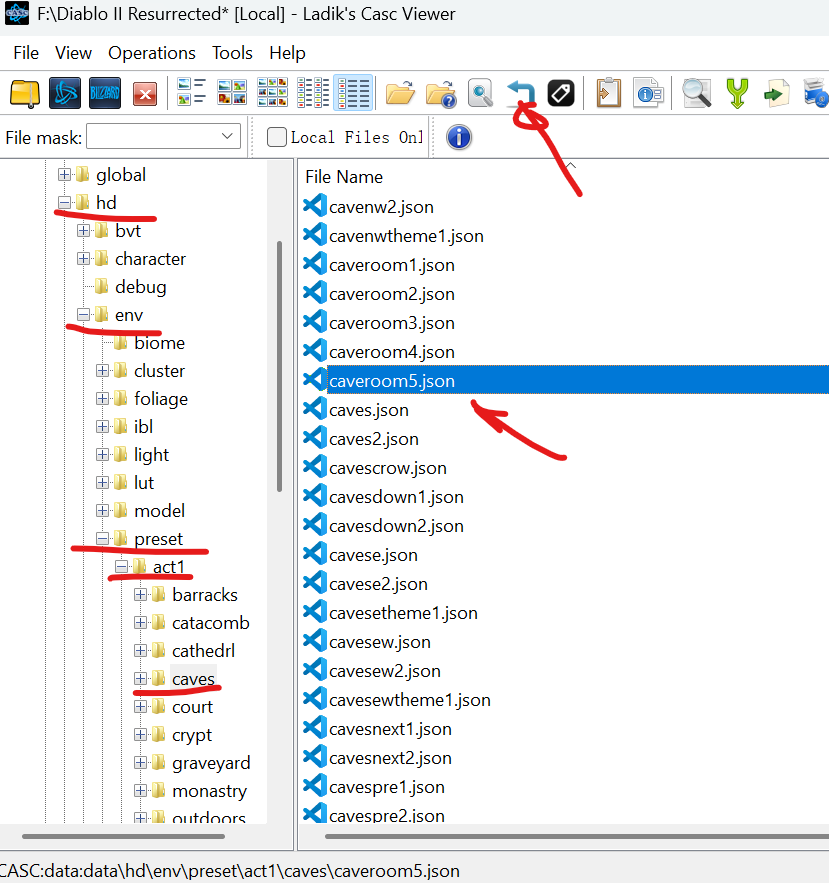Collapse the preset folder node

pyautogui.click(x=102, y=539)
